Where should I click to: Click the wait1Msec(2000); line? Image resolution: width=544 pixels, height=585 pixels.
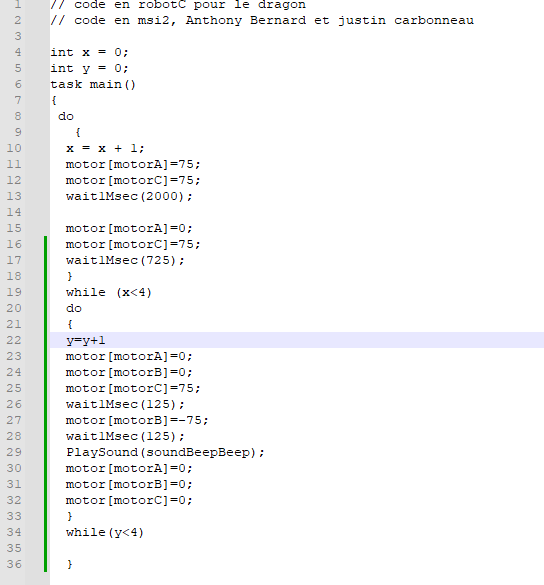(x=129, y=196)
